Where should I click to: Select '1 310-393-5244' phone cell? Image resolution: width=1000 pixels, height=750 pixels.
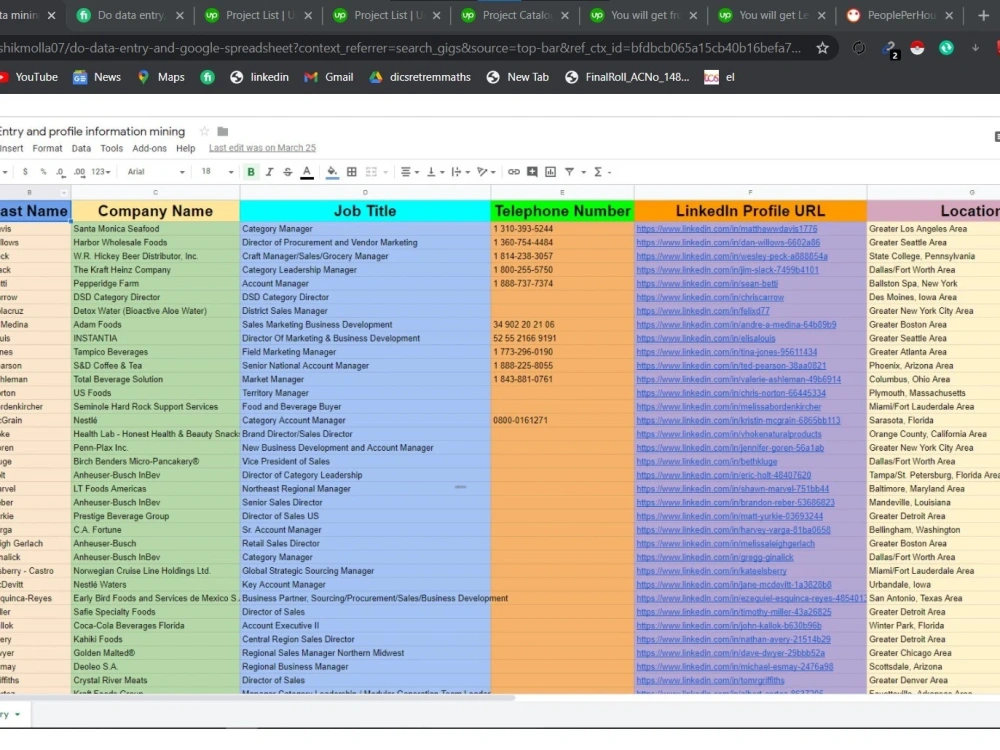[562, 229]
